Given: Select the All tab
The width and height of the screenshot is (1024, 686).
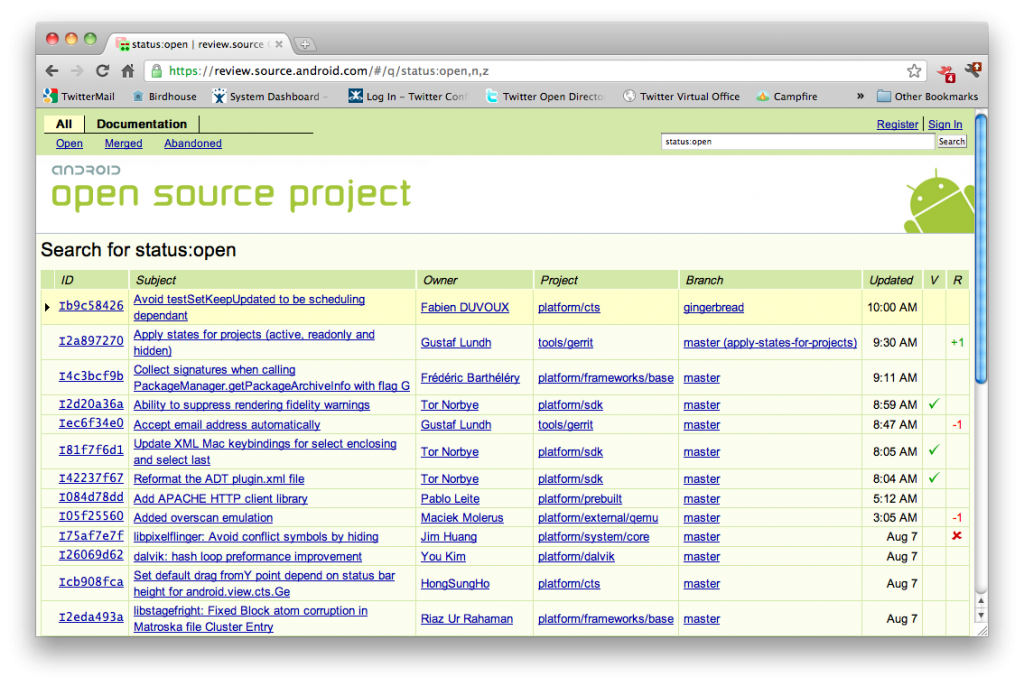Looking at the screenshot, I should pyautogui.click(x=64, y=124).
